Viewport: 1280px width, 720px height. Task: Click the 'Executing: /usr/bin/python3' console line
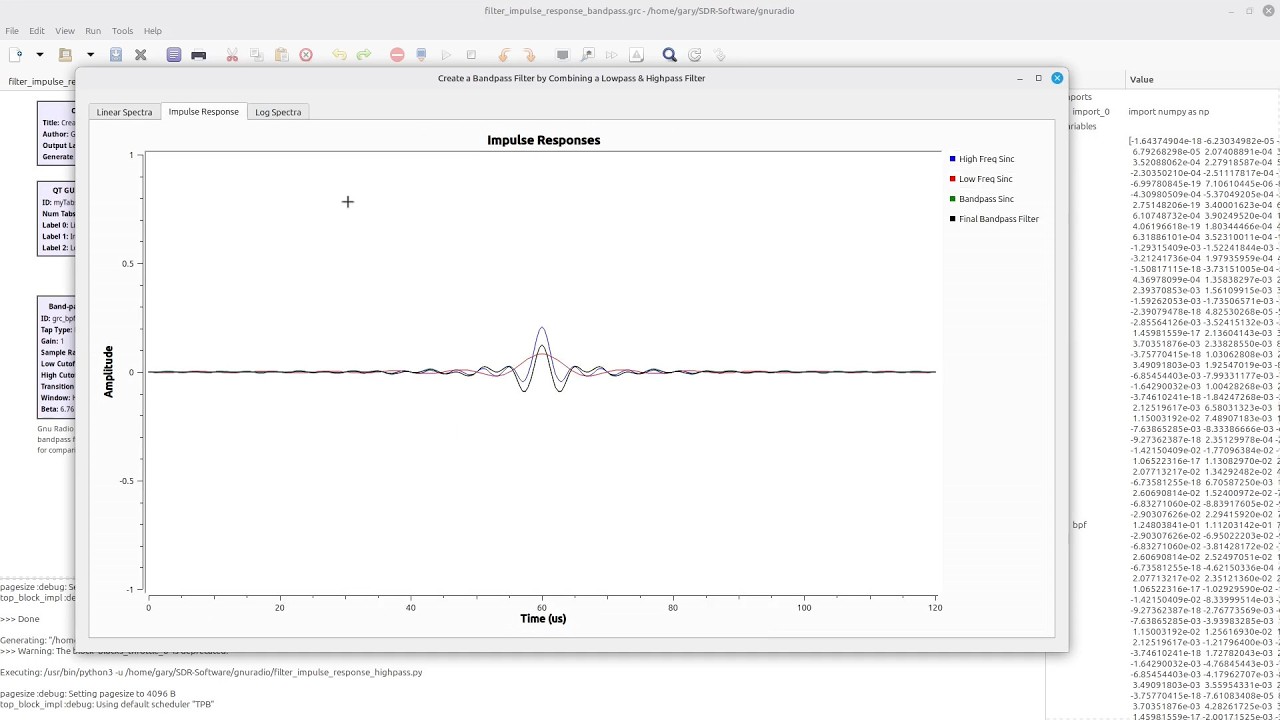(211, 672)
